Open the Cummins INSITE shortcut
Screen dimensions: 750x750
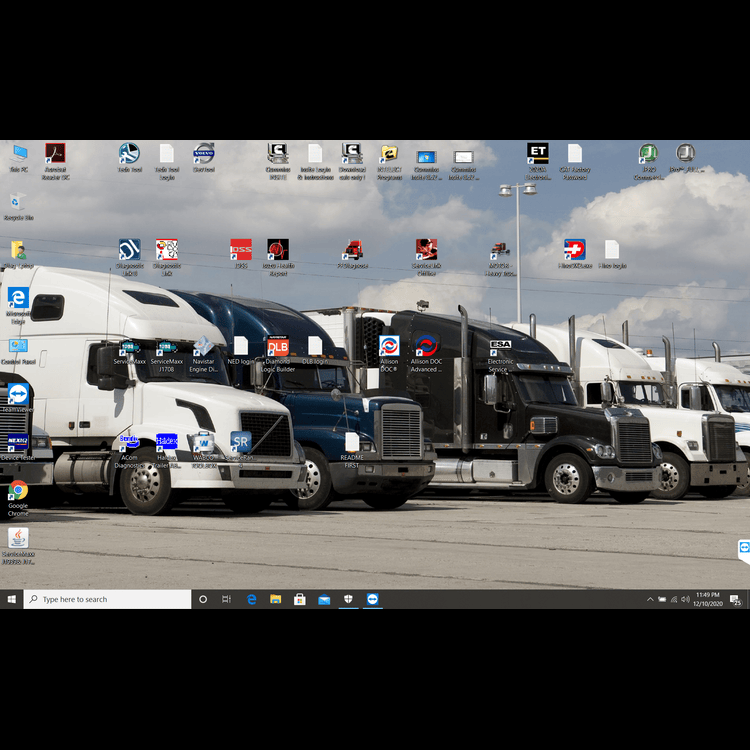[x=278, y=161]
